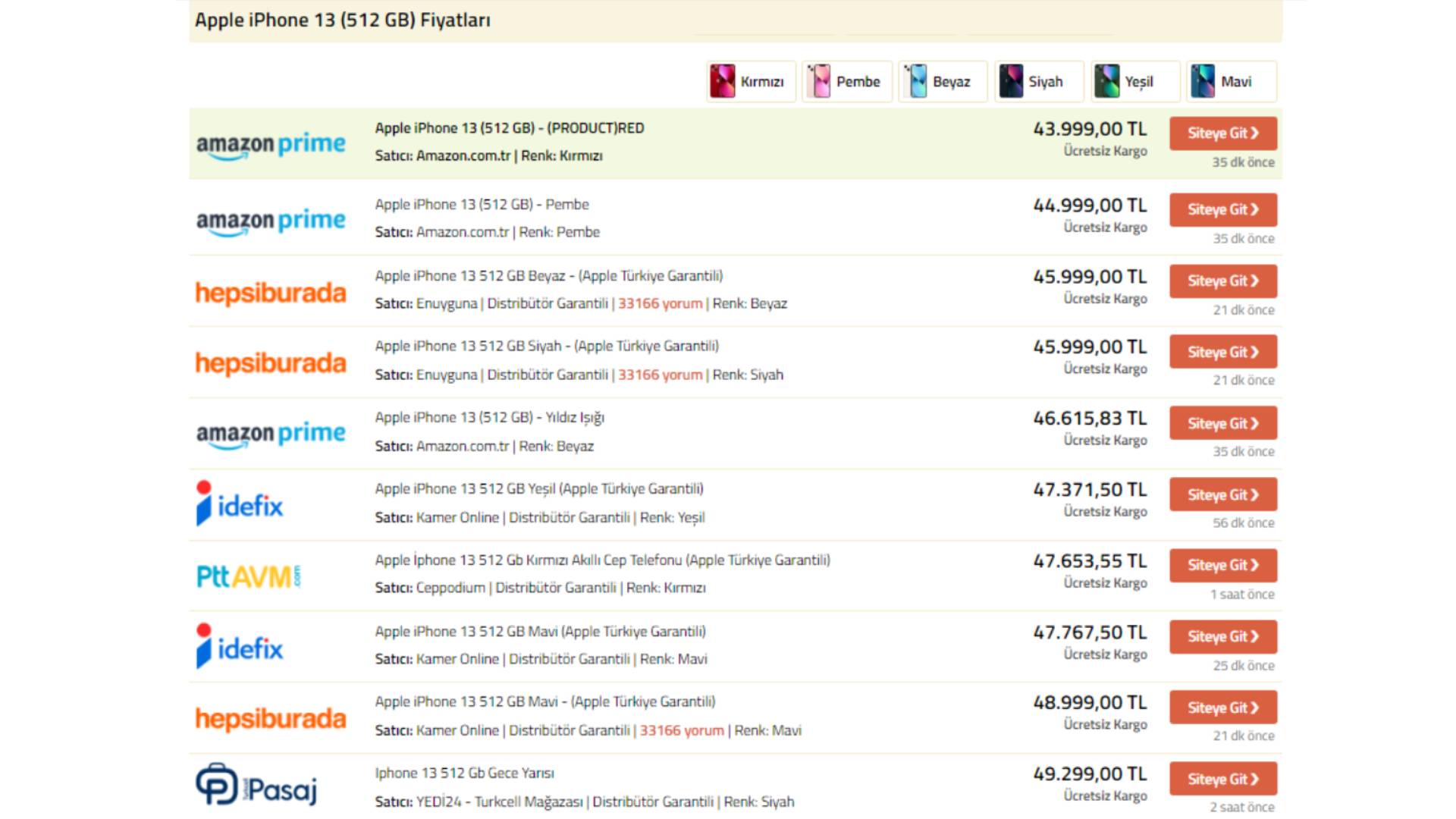The height and width of the screenshot is (819, 1456).
Task: Open idefix logo in 47.767,50 TL row
Action: tap(240, 646)
